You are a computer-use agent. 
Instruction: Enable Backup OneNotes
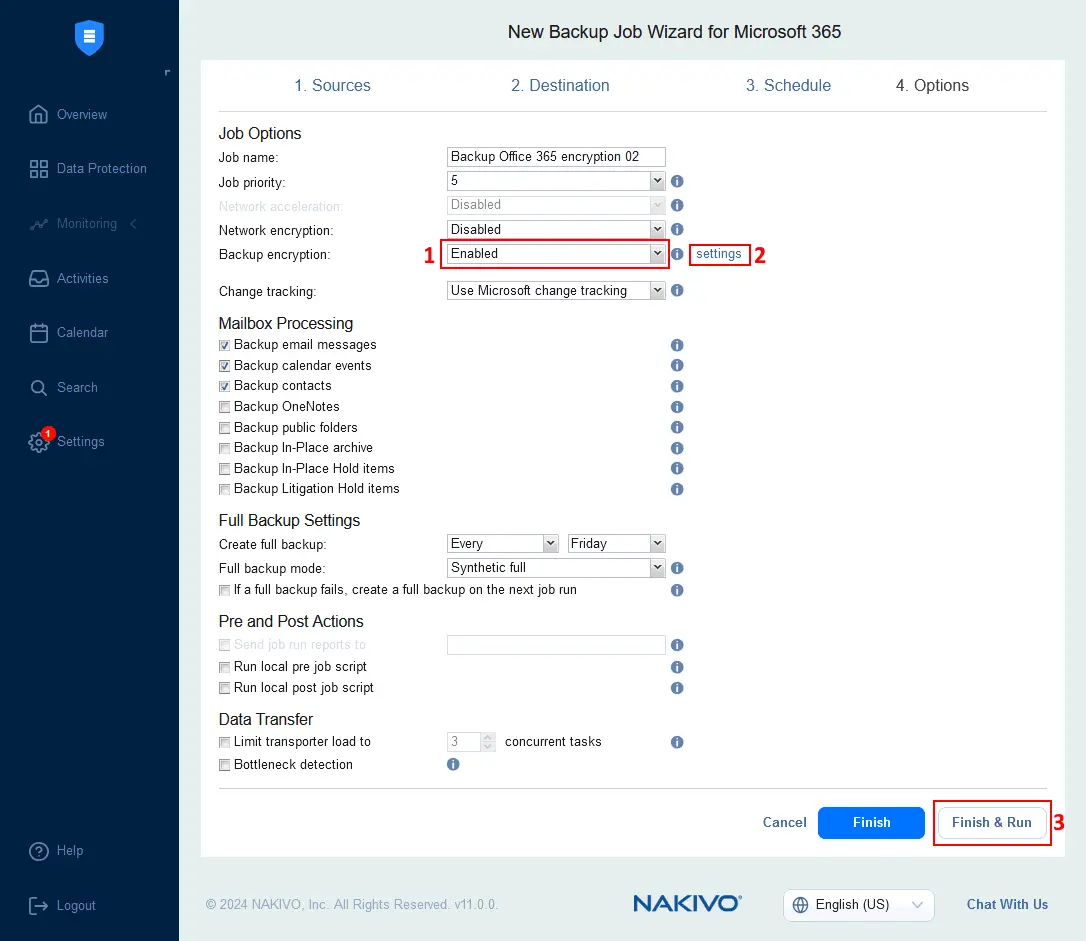coord(224,407)
